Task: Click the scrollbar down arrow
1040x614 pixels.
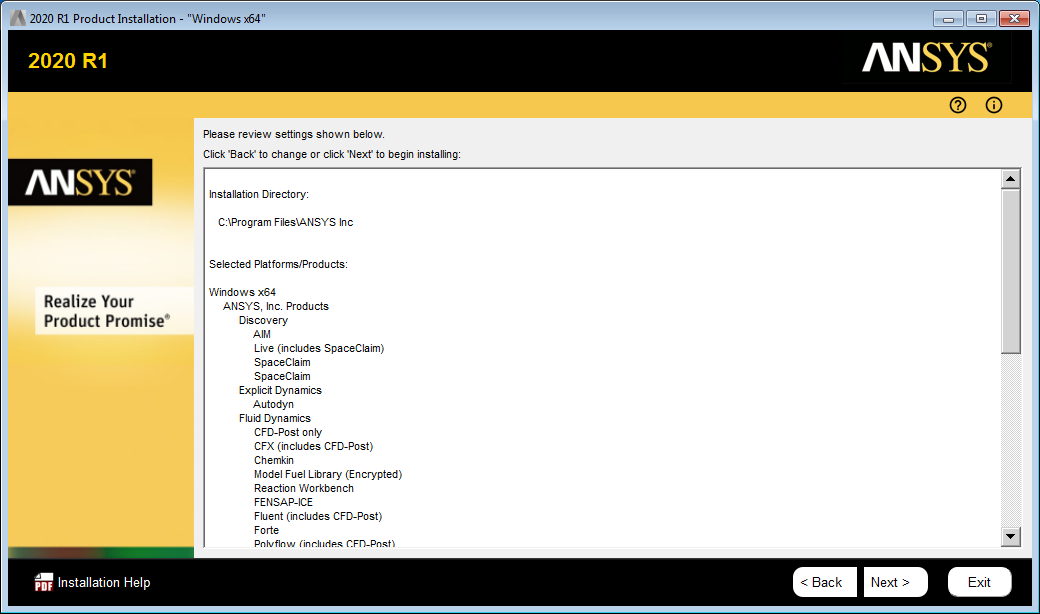Action: [x=1011, y=537]
